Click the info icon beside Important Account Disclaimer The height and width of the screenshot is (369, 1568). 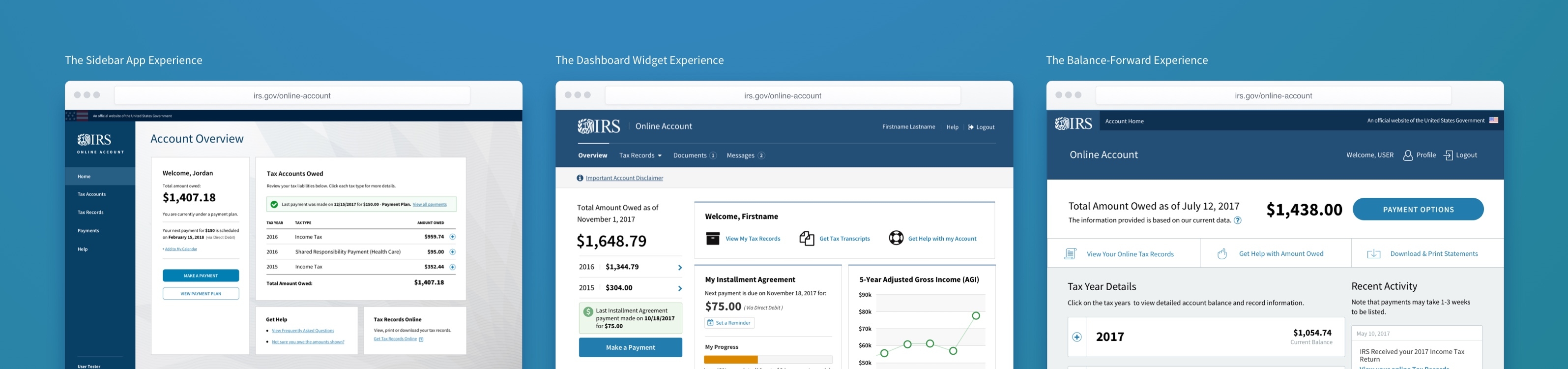(580, 179)
